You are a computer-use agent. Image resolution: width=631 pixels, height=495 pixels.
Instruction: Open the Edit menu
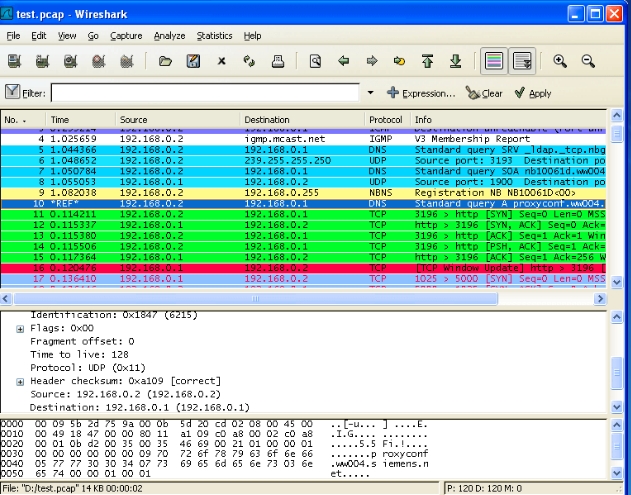click(x=39, y=36)
